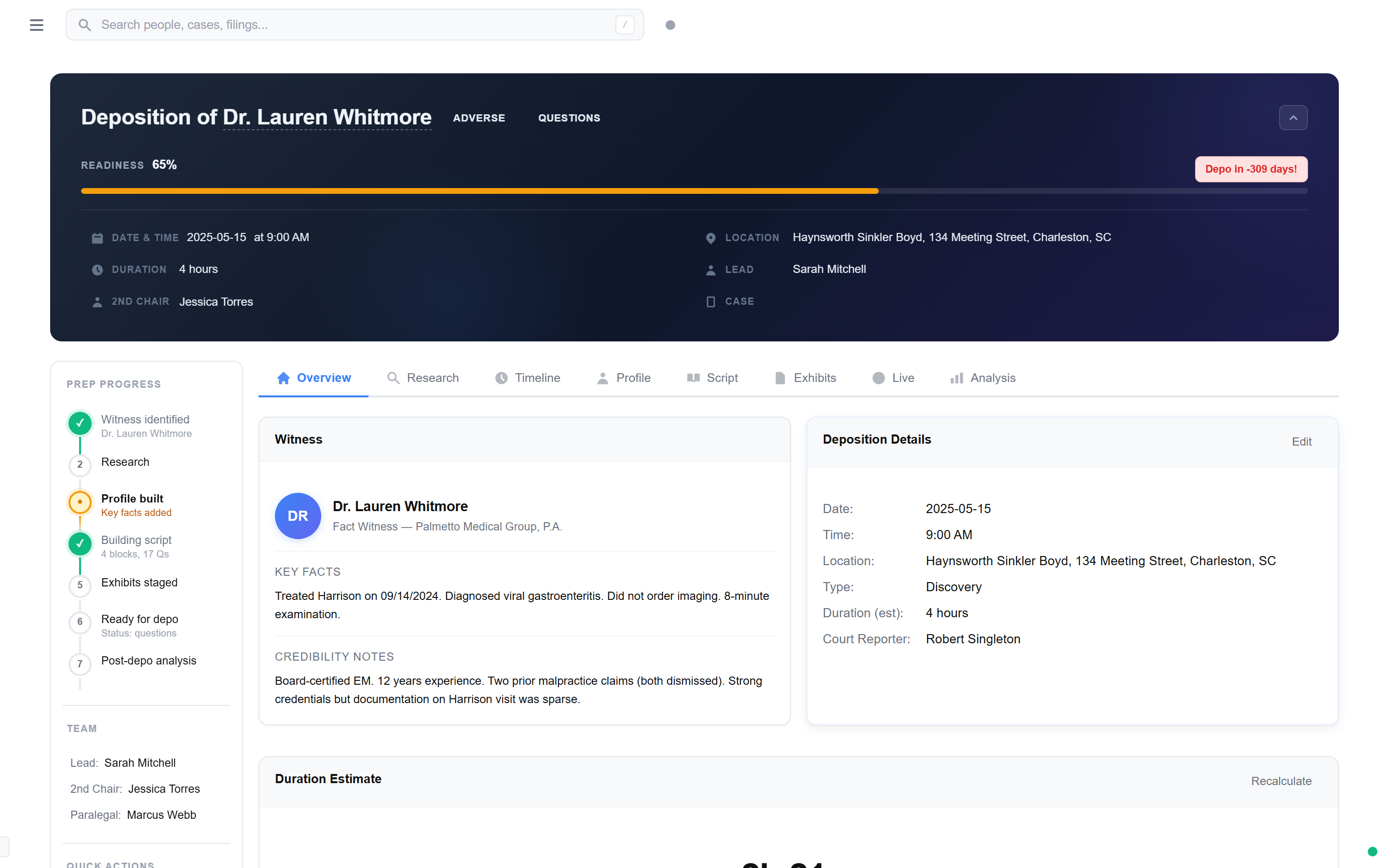This screenshot has width=1389, height=868.
Task: Click the search people field
Action: (344, 24)
